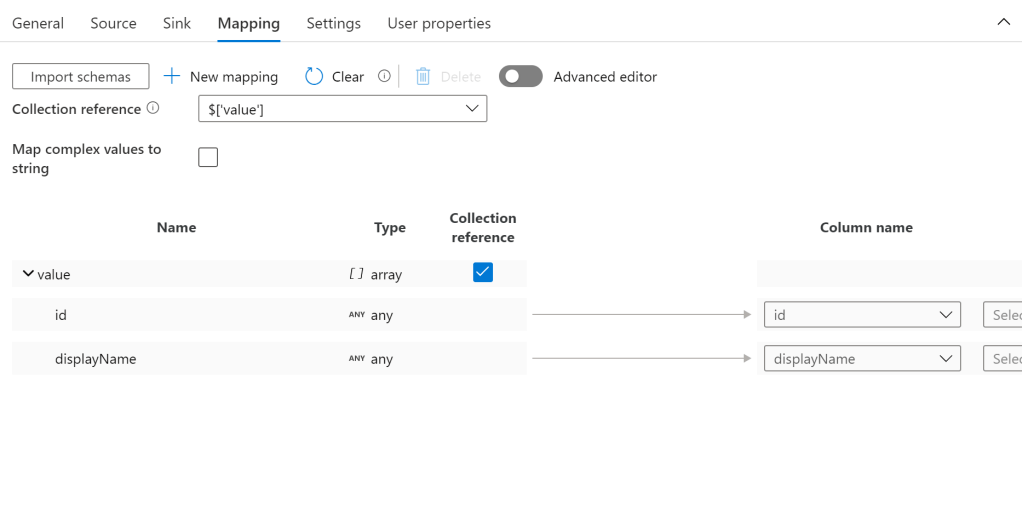Screen dimensions: 1022x527
Task: Click the info icon beside Collection reference label
Action: click(x=153, y=108)
